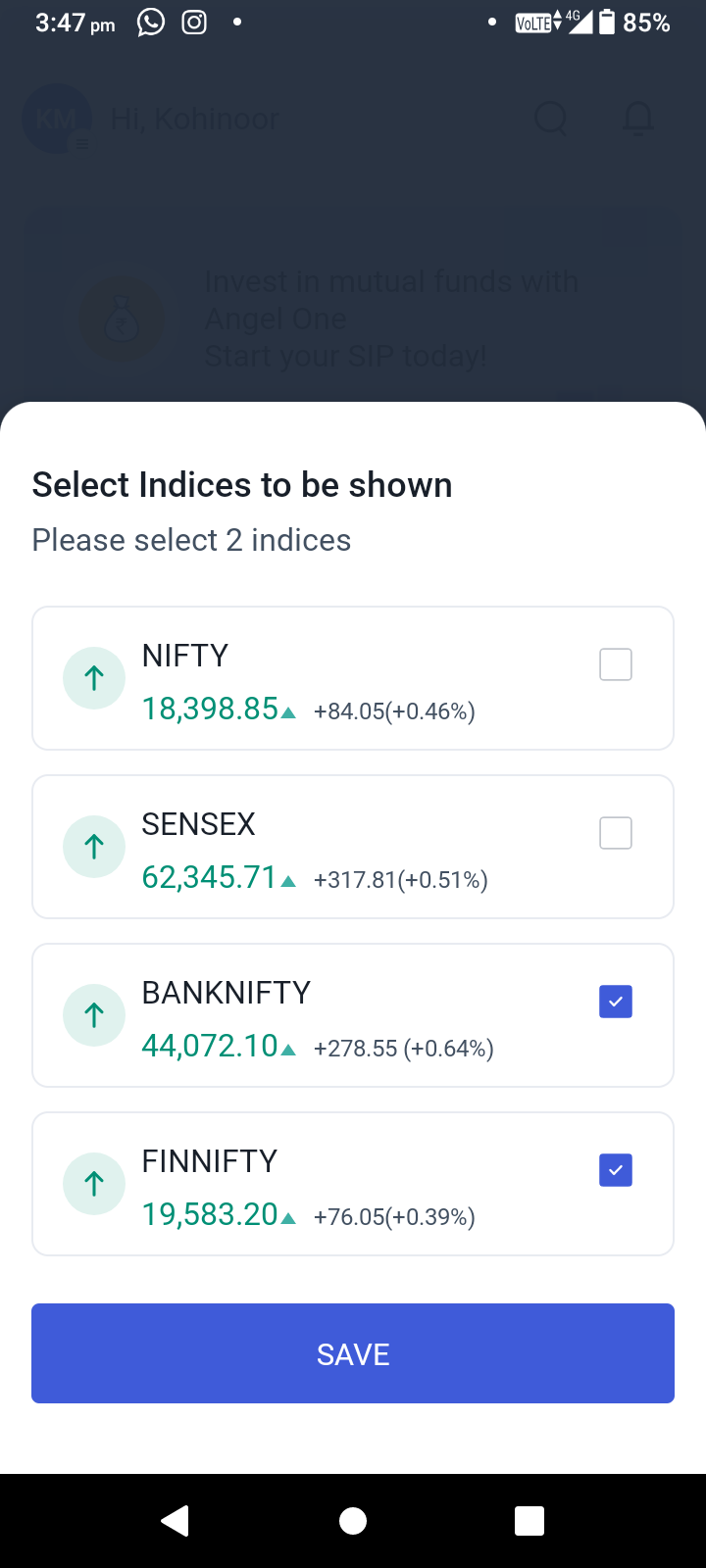Tap the NIFTY value 18,398.85
This screenshot has width=706, height=1568.
pyautogui.click(x=211, y=709)
